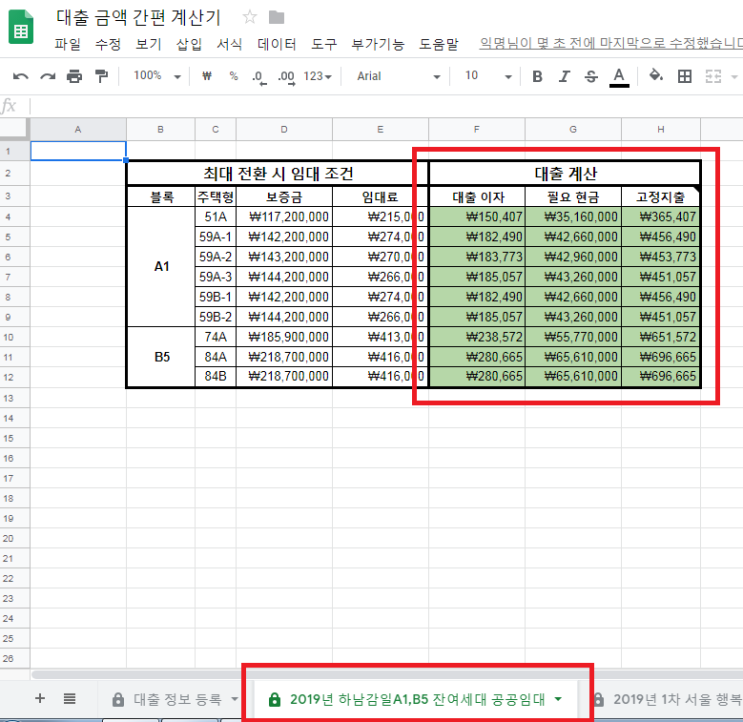Switch to the 대출 정보 등록 sheet tab
The height and width of the screenshot is (722, 743).
pos(177,699)
